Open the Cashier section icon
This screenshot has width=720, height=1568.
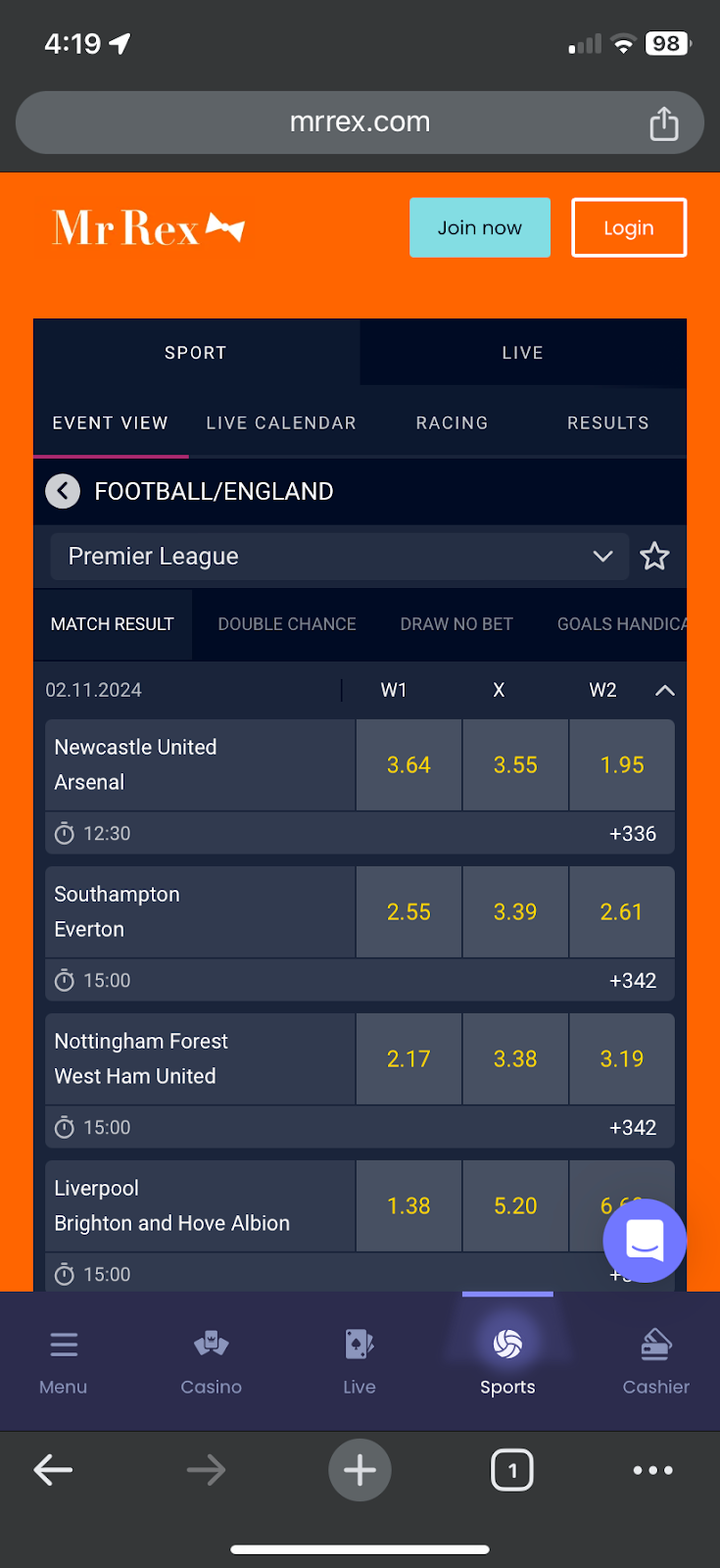click(655, 1345)
